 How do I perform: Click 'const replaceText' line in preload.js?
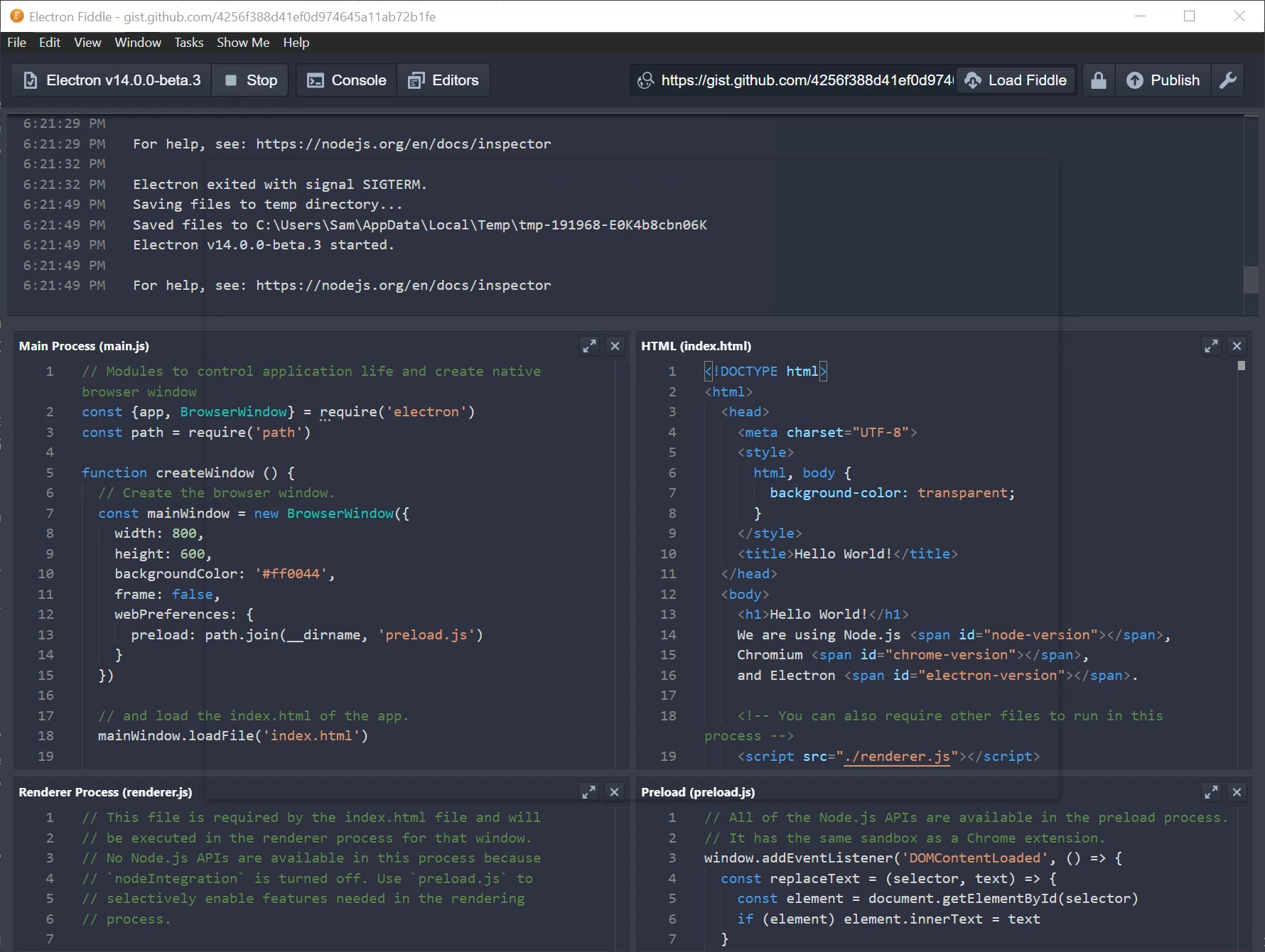(888, 879)
